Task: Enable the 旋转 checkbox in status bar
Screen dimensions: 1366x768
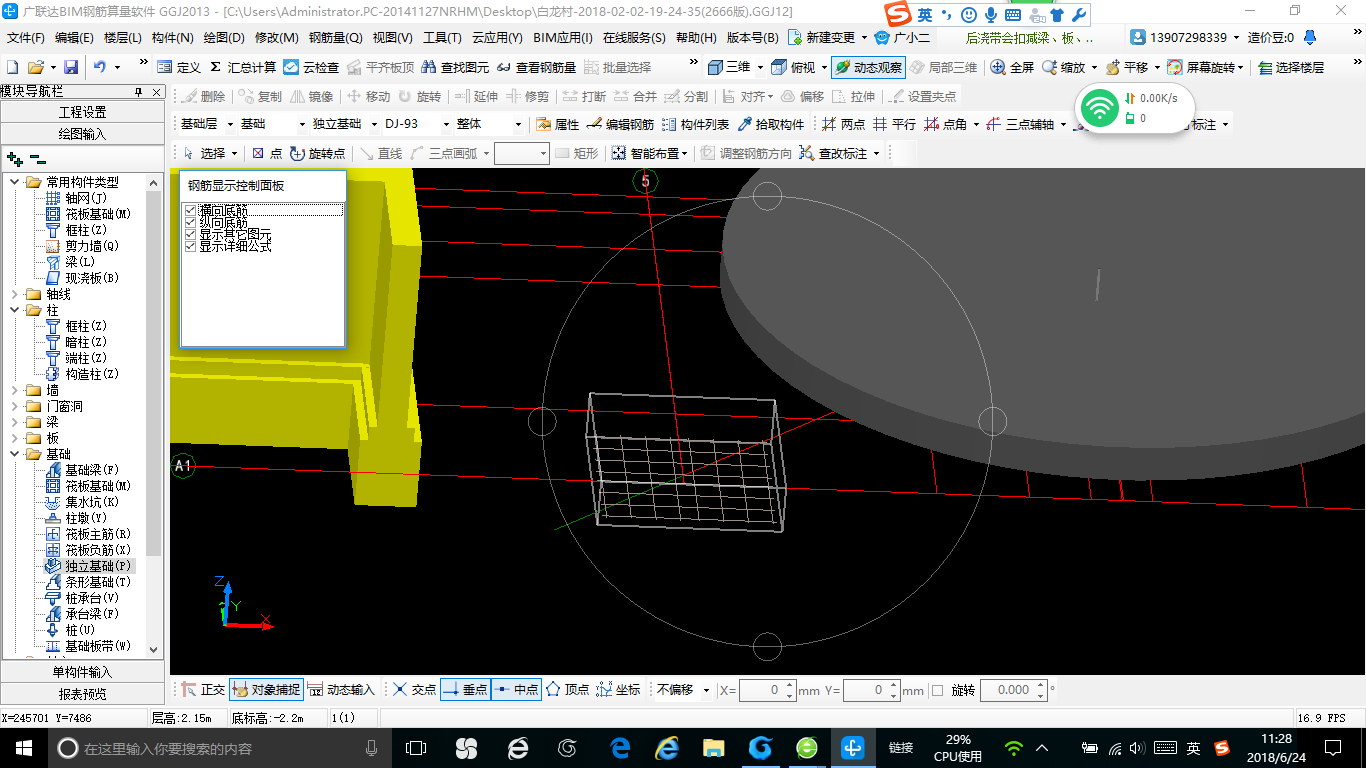Action: [x=937, y=690]
